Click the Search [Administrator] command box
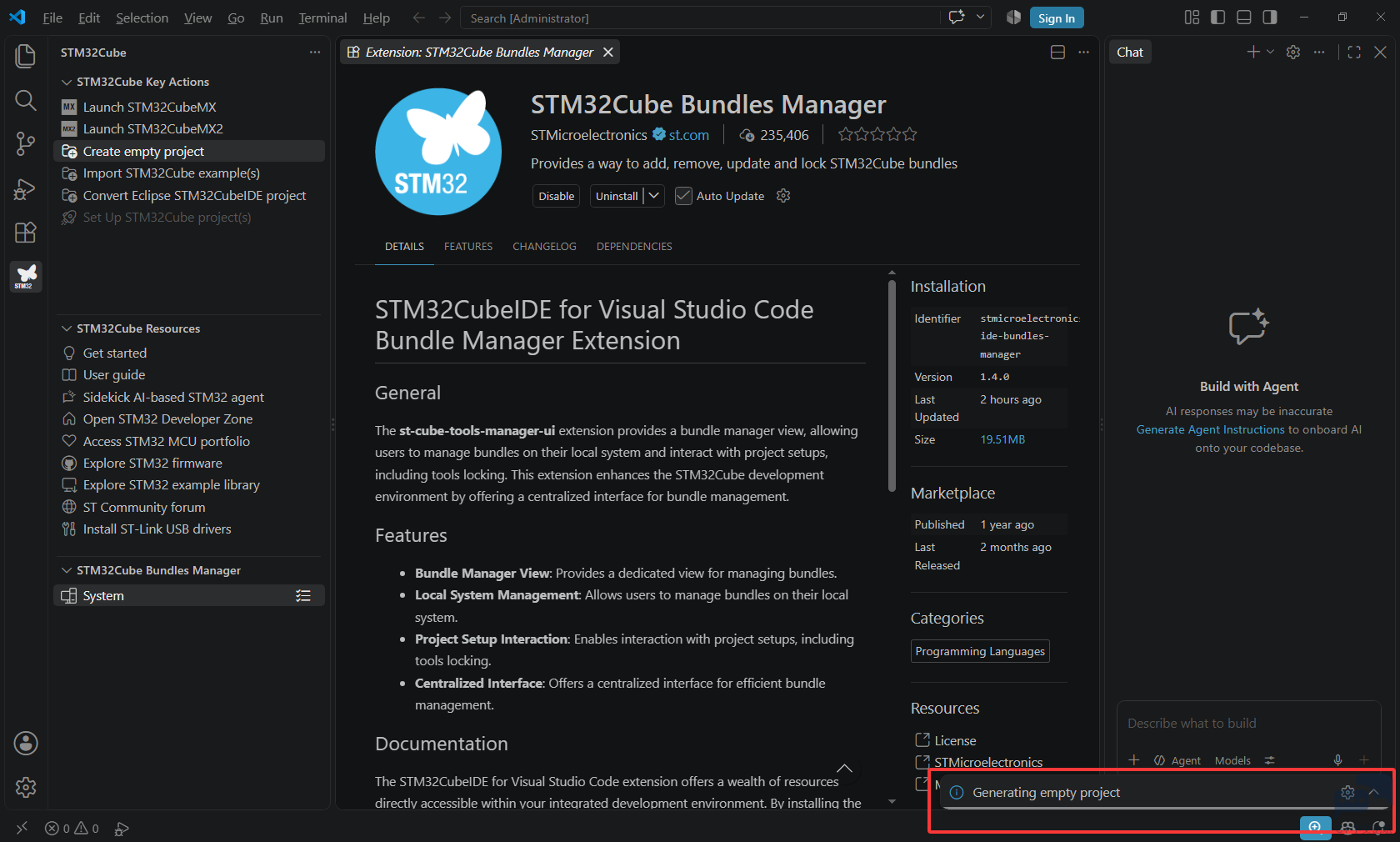The height and width of the screenshot is (842, 1400). coord(700,18)
